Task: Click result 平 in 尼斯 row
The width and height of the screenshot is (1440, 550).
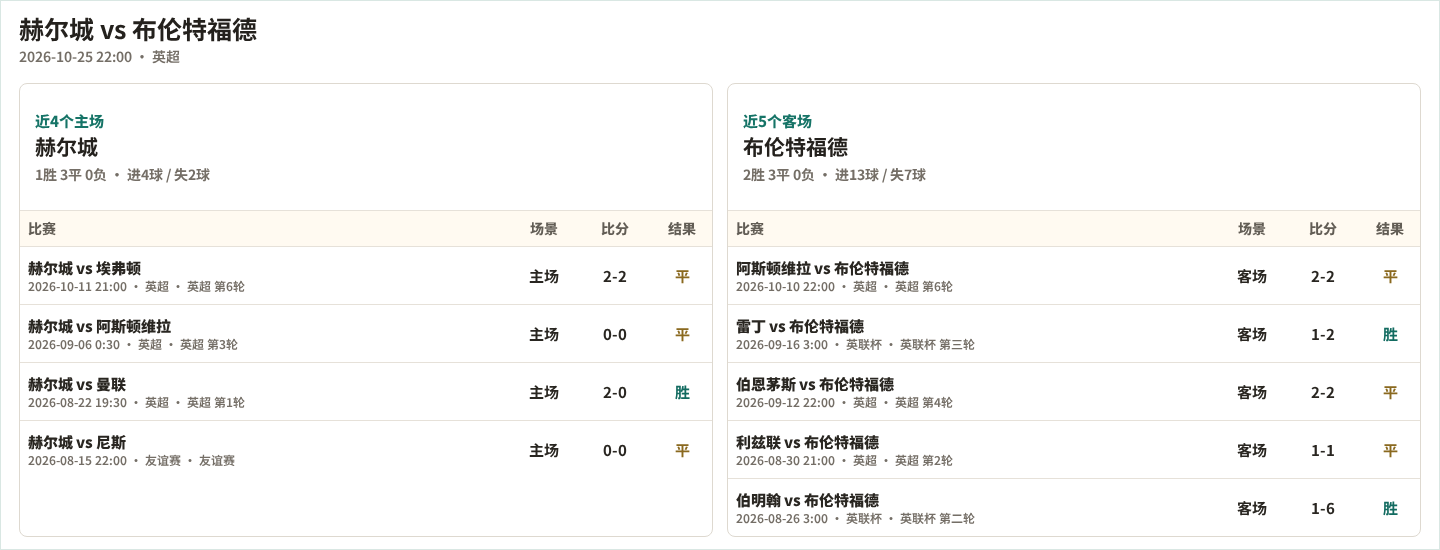Action: tap(682, 450)
